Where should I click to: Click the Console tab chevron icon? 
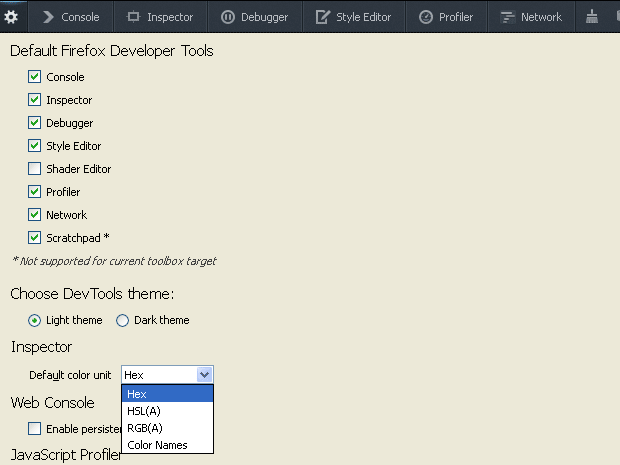(x=48, y=17)
